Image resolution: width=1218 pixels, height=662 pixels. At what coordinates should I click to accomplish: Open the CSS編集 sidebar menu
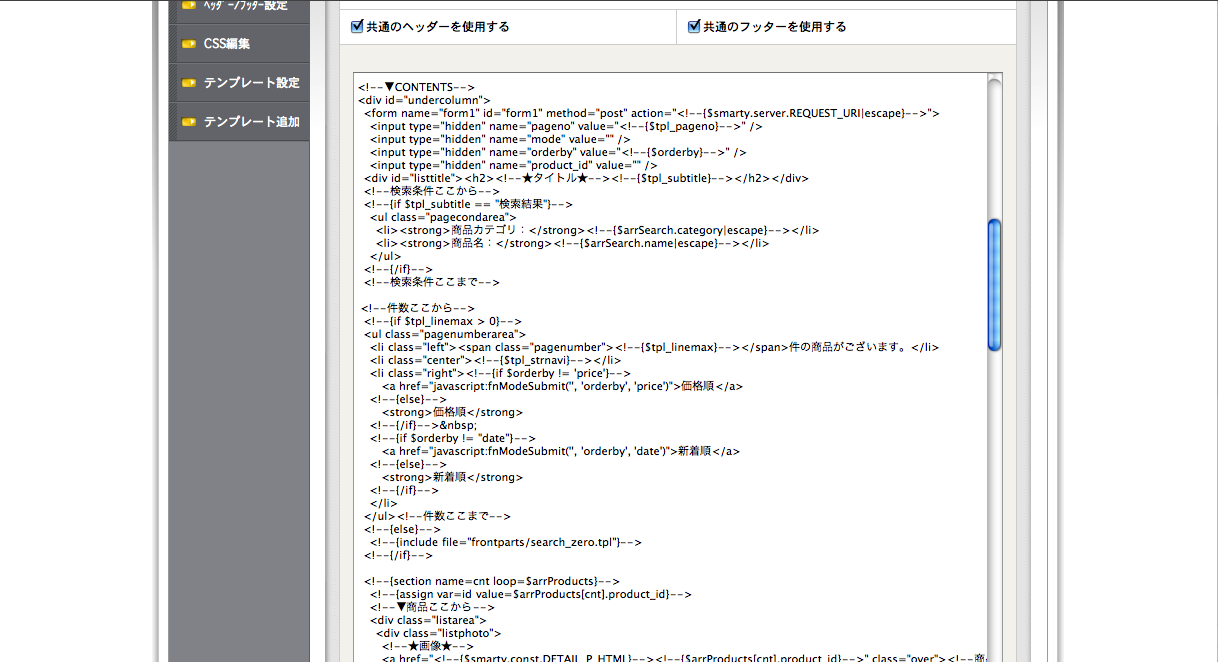(226, 44)
